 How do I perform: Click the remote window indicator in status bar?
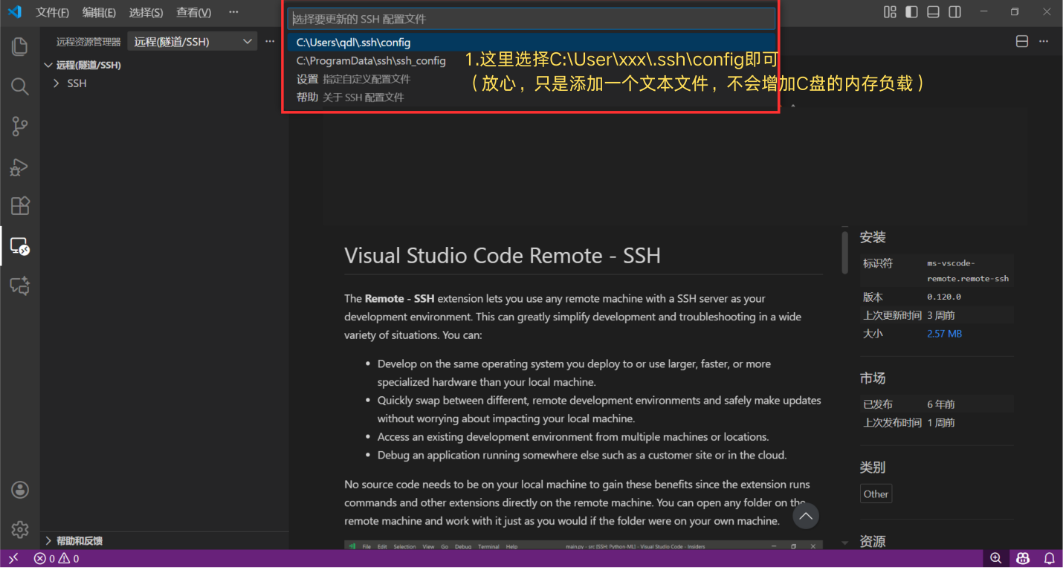point(14,558)
